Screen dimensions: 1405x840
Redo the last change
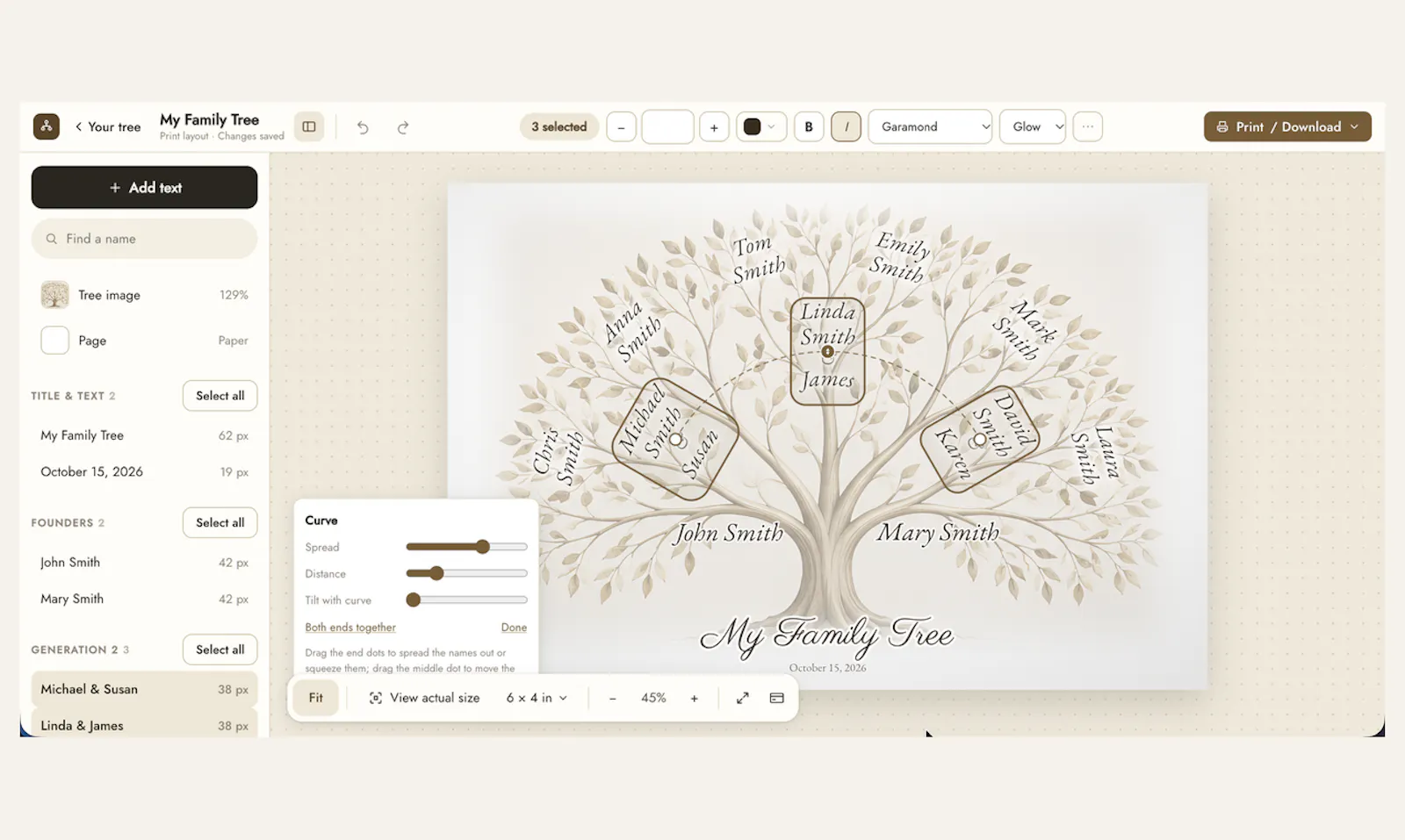pyautogui.click(x=403, y=127)
